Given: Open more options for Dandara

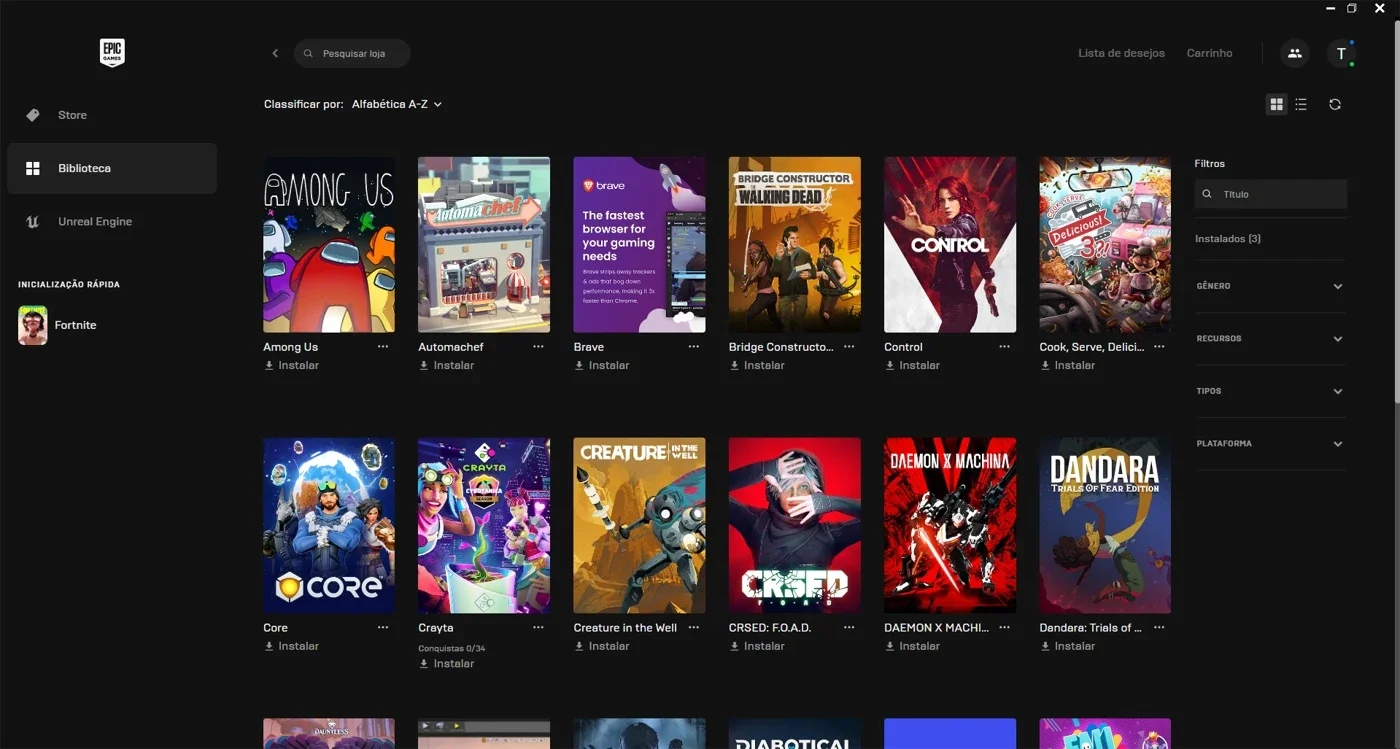Looking at the screenshot, I should pos(1159,628).
